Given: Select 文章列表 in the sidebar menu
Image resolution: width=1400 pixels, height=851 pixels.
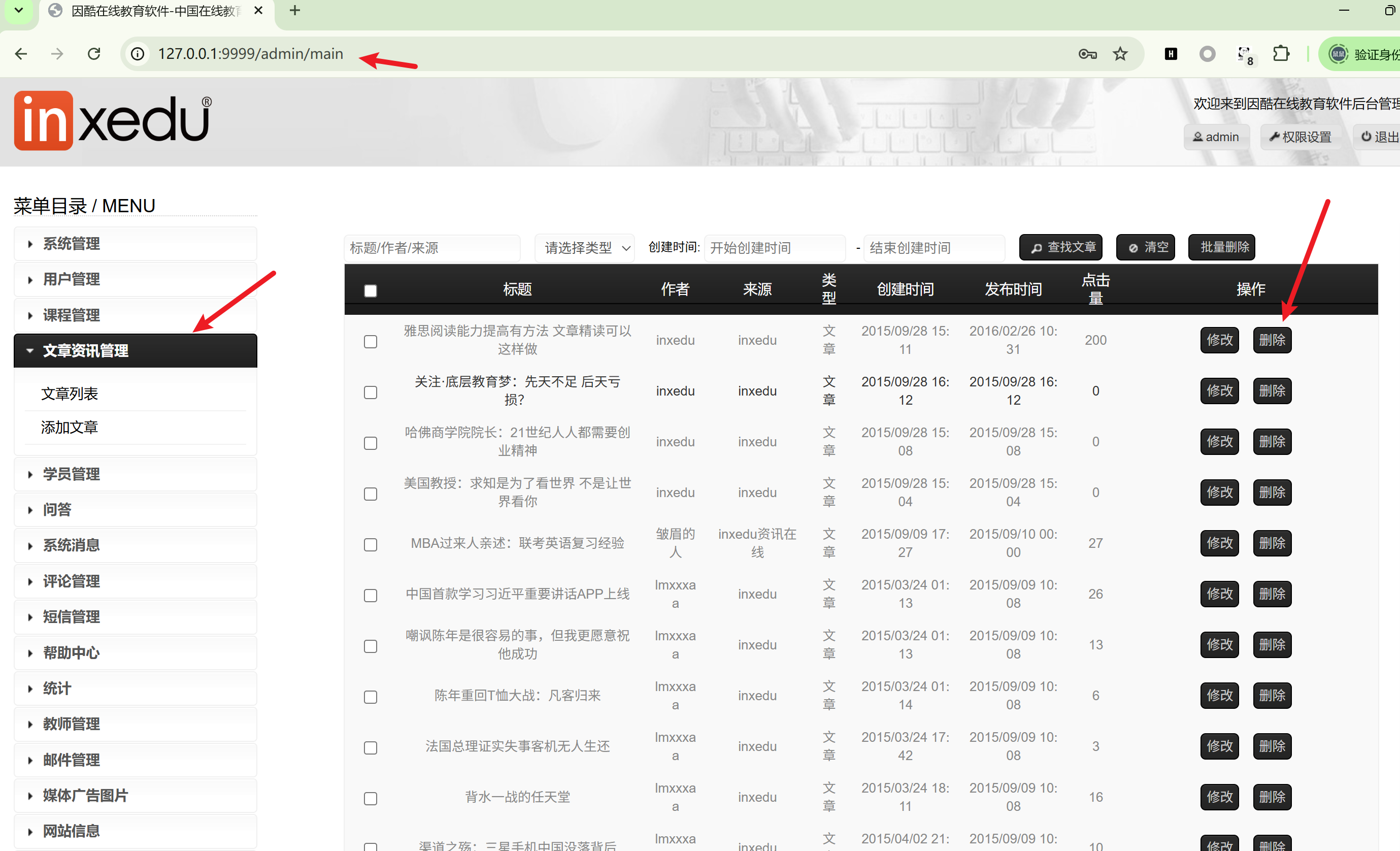Looking at the screenshot, I should (70, 394).
